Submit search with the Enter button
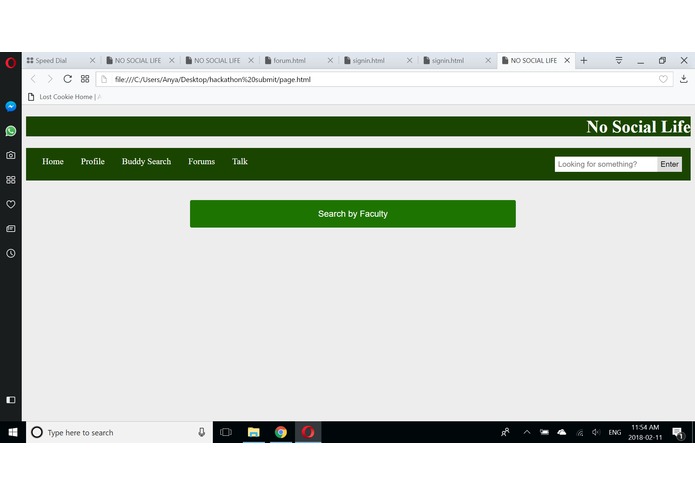The width and height of the screenshot is (695, 494). pos(669,164)
